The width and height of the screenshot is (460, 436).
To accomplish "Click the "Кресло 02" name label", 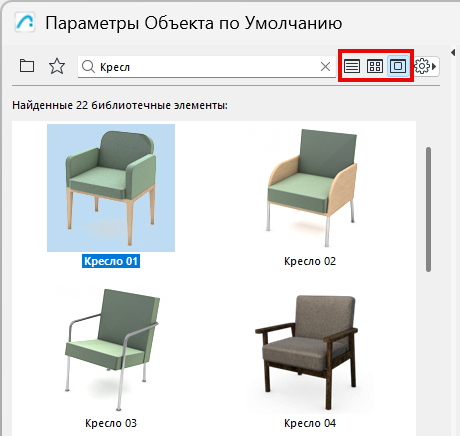I will coord(310,261).
